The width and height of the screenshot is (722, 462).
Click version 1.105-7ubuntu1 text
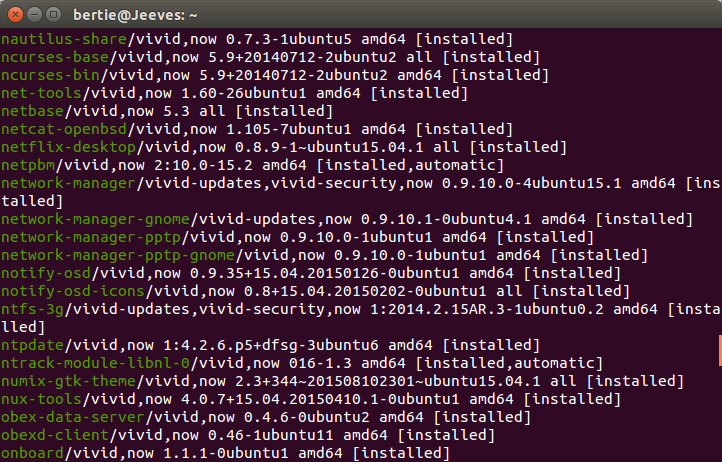pyautogui.click(x=289, y=129)
